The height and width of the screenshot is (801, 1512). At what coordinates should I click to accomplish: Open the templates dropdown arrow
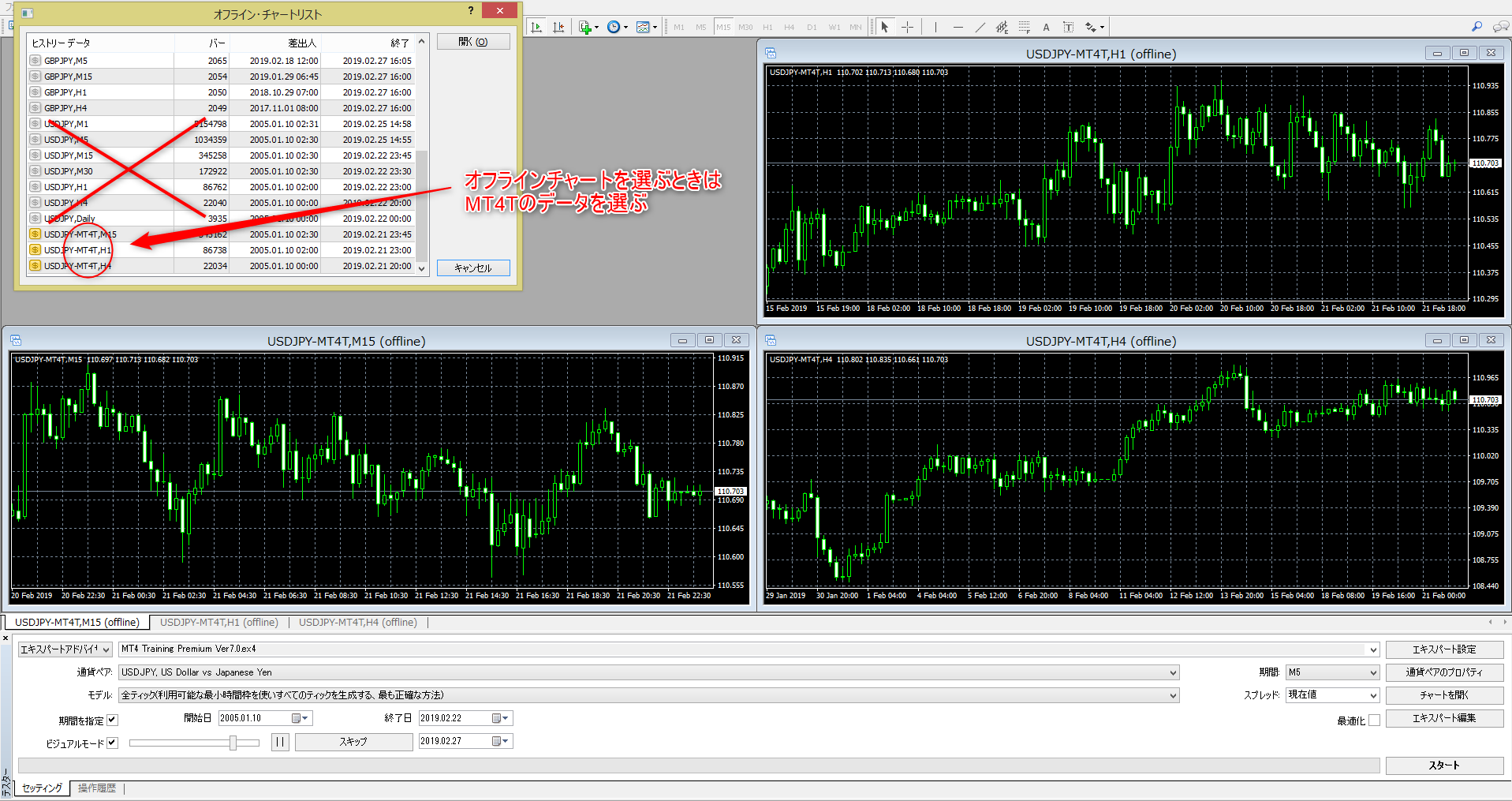tap(655, 28)
